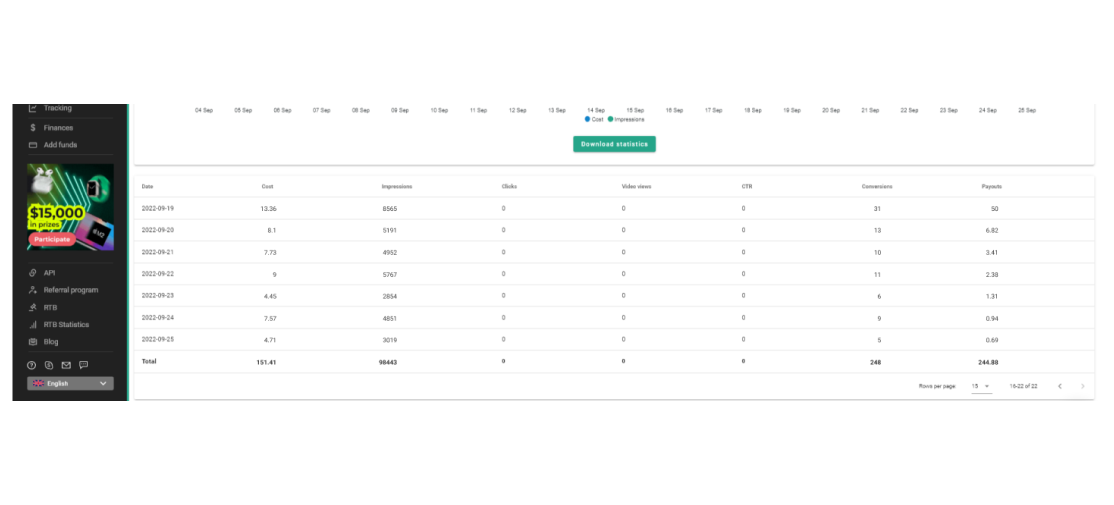Click the total conversions 248
The height and width of the screenshot is (505, 1114).
[x=875, y=362]
